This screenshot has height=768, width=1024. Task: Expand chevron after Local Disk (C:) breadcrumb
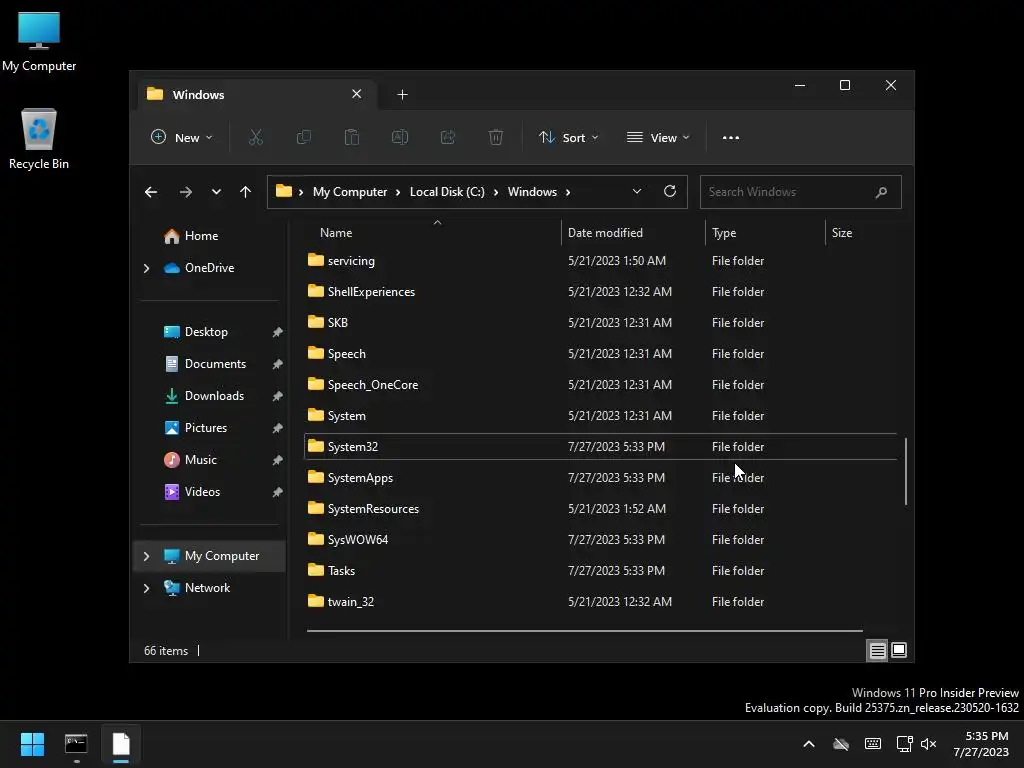[496, 192]
